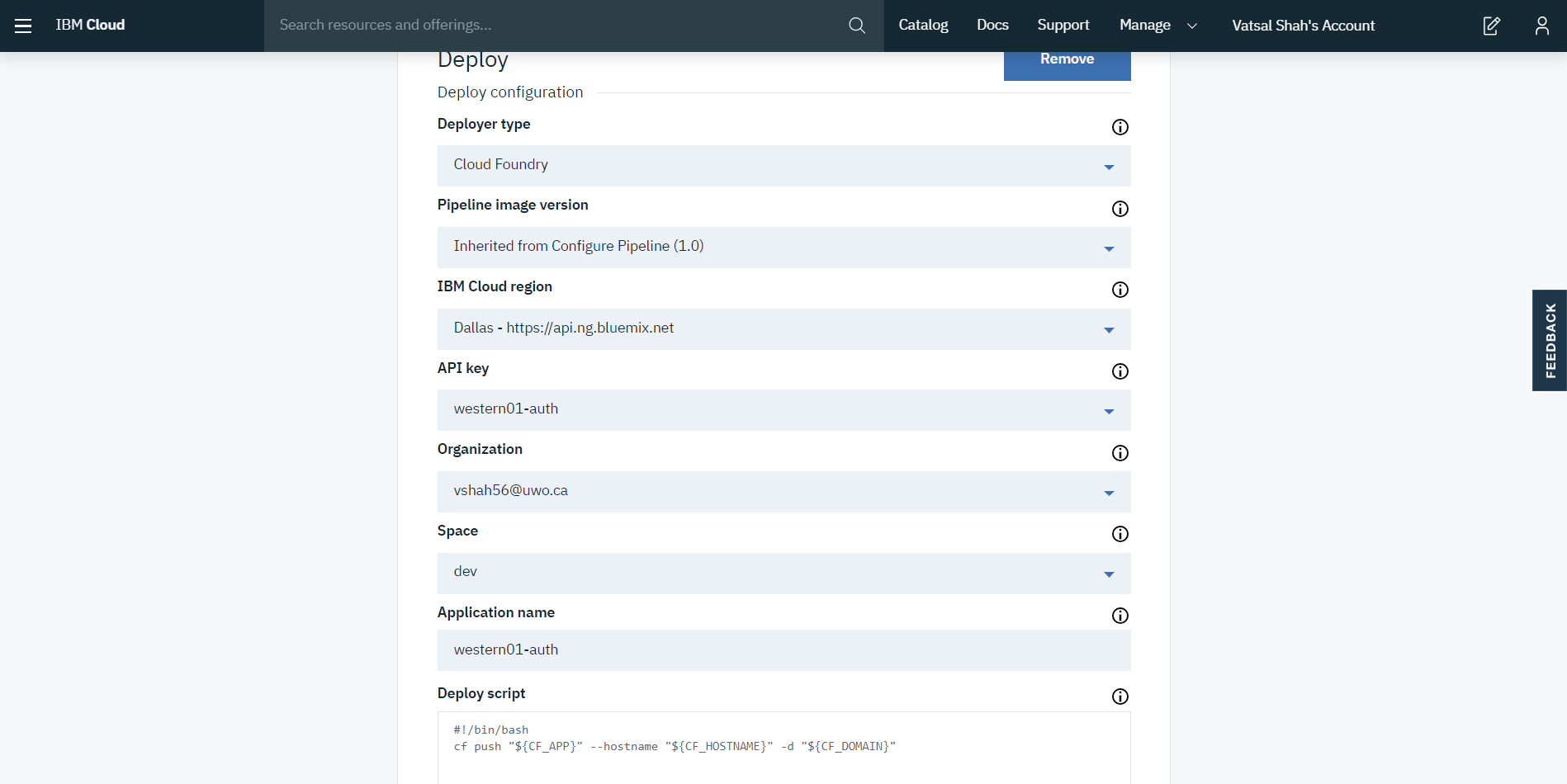Open Vatsal Shah's Account switcher
Screen dimensions: 1567x784
(1303, 26)
